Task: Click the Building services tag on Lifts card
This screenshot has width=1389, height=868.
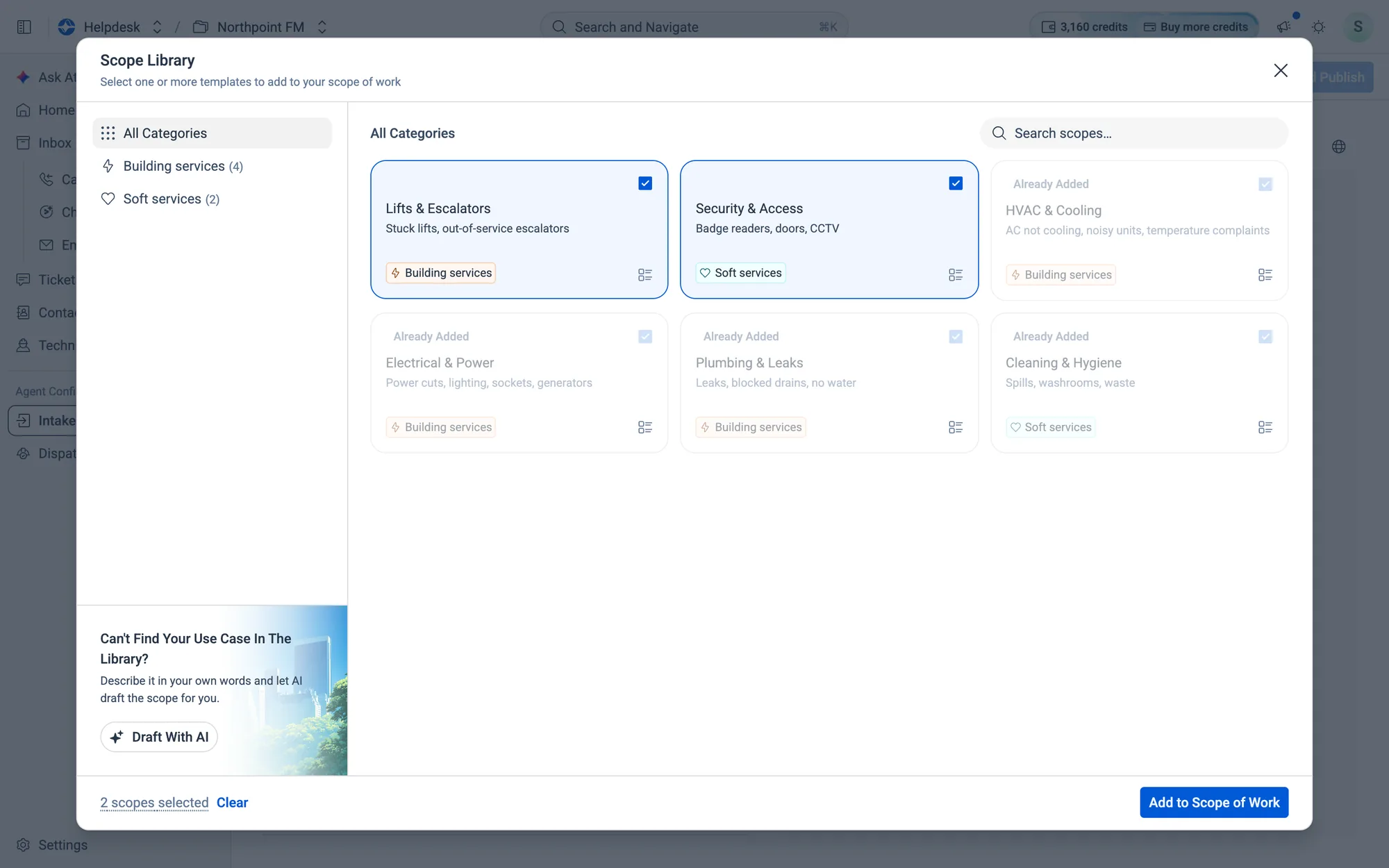Action: point(440,273)
